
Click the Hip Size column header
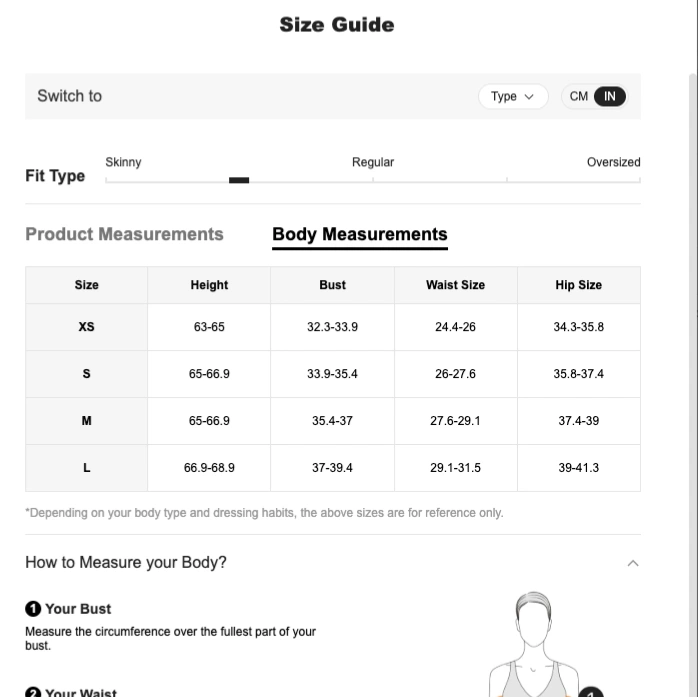579,285
